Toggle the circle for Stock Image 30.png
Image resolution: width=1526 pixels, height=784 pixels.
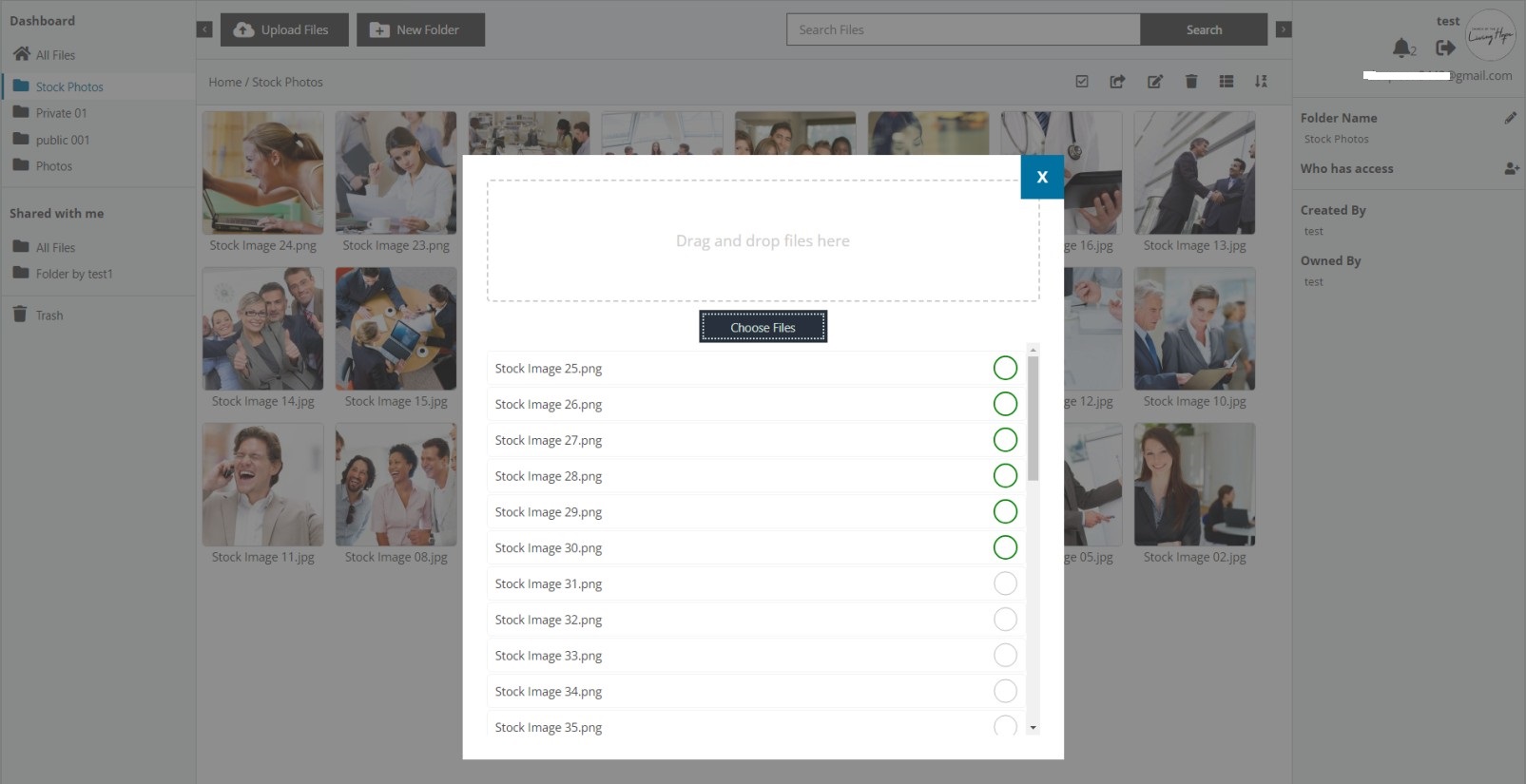1005,547
